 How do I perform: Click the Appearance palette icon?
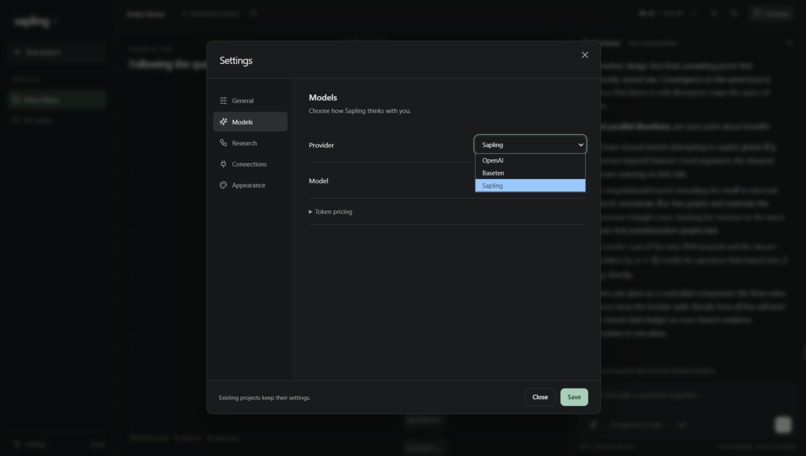[x=223, y=185]
